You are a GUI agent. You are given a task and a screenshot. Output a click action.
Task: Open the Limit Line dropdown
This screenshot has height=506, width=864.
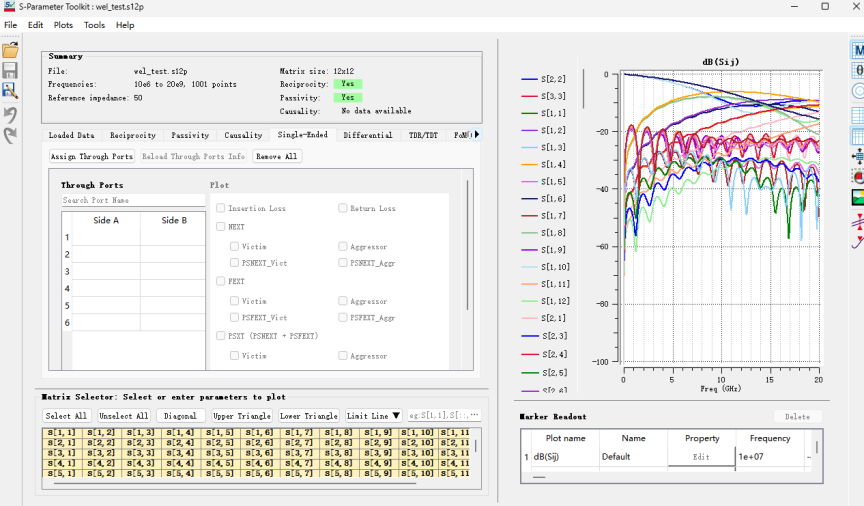pyautogui.click(x=374, y=416)
